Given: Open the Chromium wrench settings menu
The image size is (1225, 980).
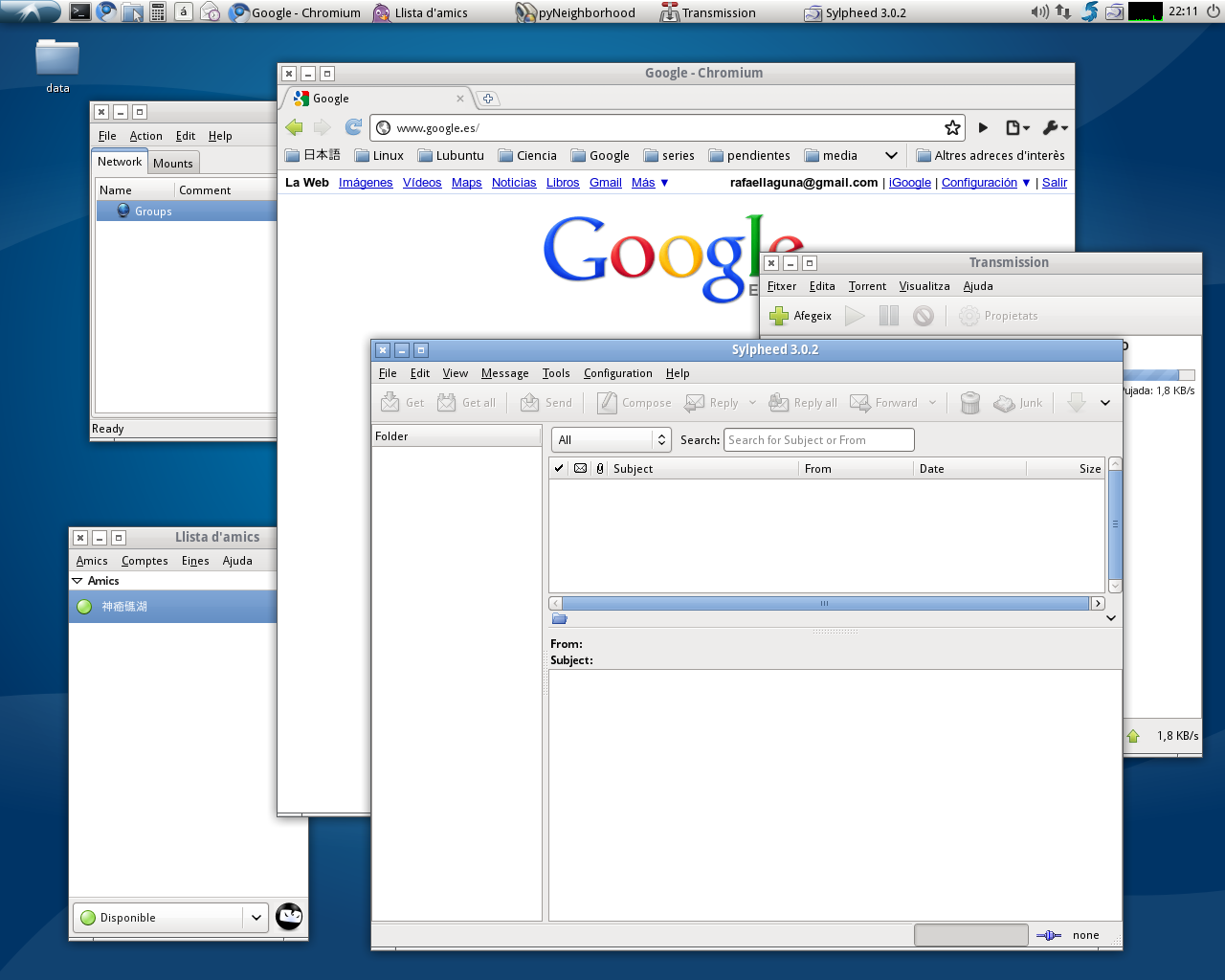Looking at the screenshot, I should click(x=1055, y=127).
